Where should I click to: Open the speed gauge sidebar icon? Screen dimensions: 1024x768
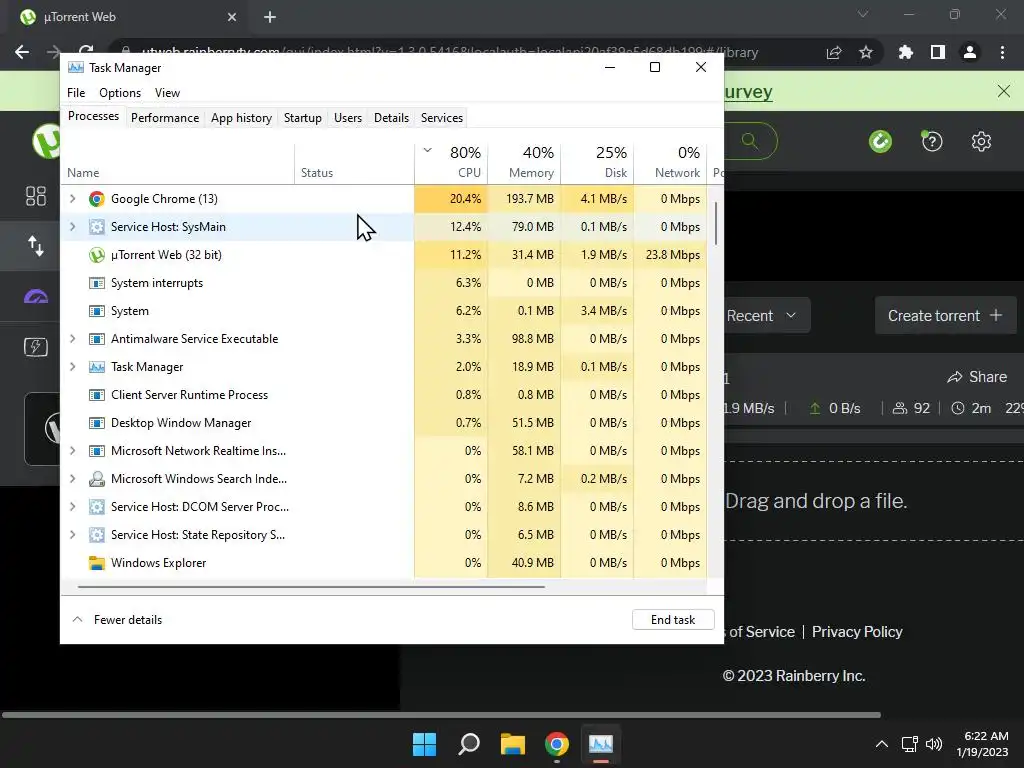[36, 297]
